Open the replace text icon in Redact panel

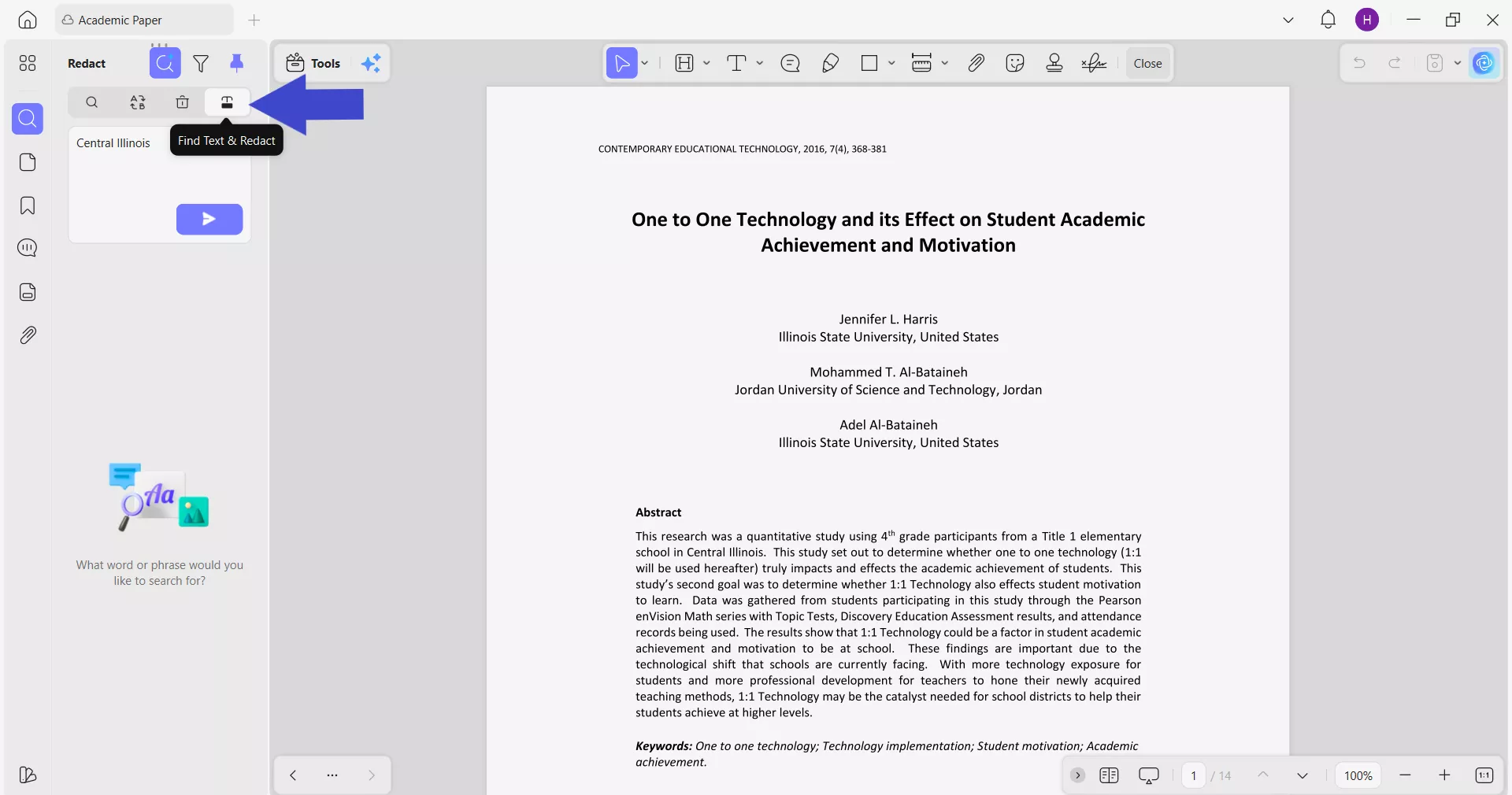click(x=138, y=102)
